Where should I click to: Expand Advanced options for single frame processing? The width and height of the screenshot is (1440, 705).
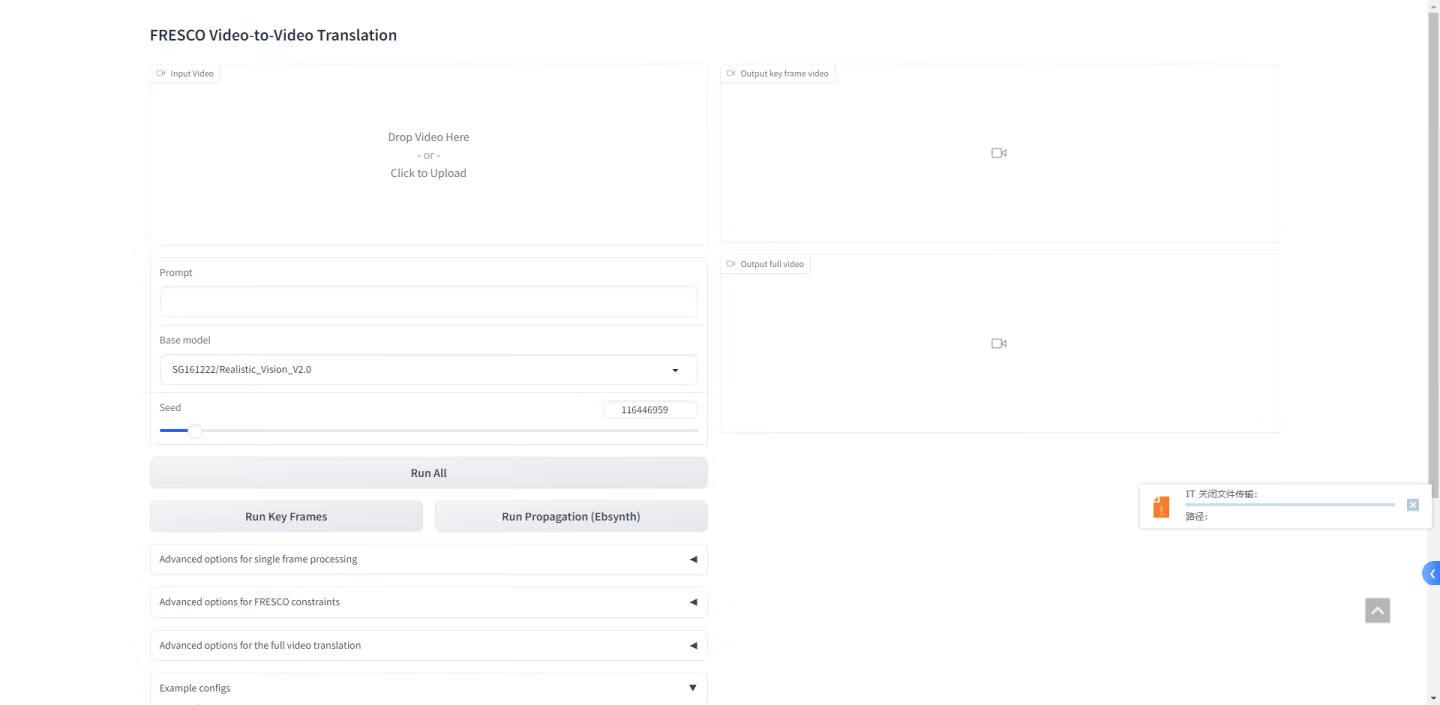tap(428, 559)
